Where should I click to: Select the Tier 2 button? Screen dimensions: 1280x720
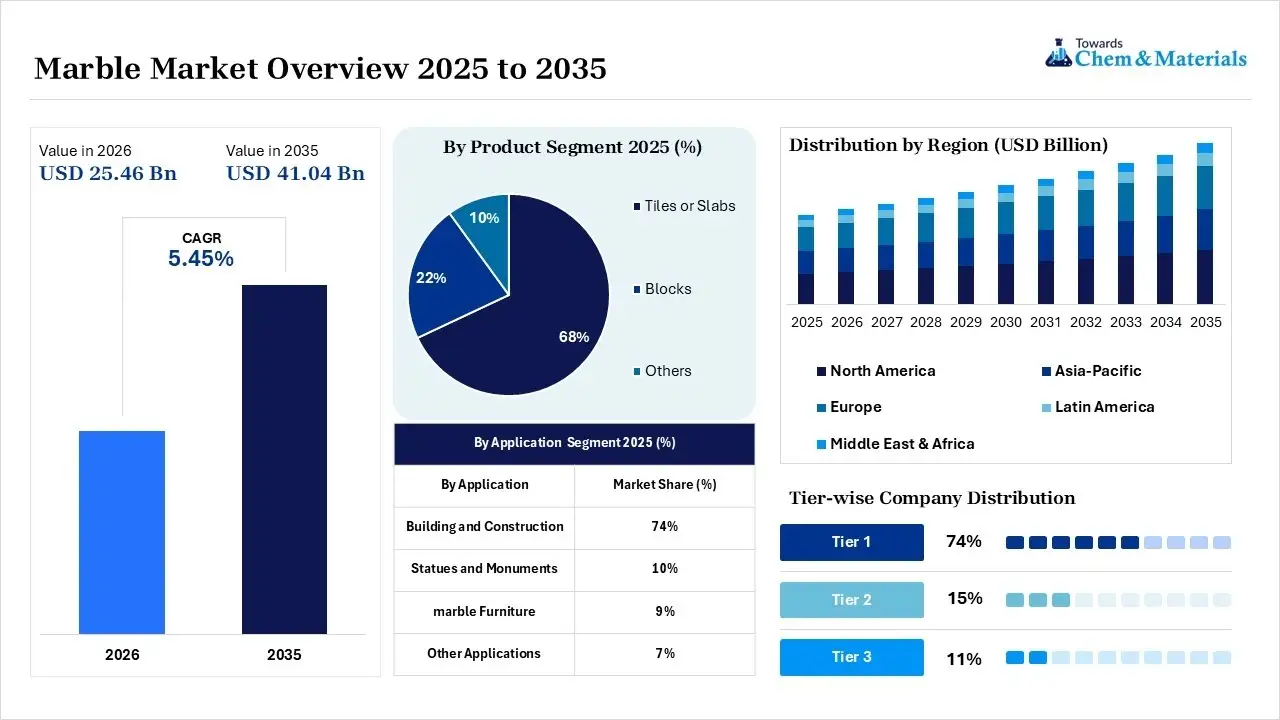point(852,600)
